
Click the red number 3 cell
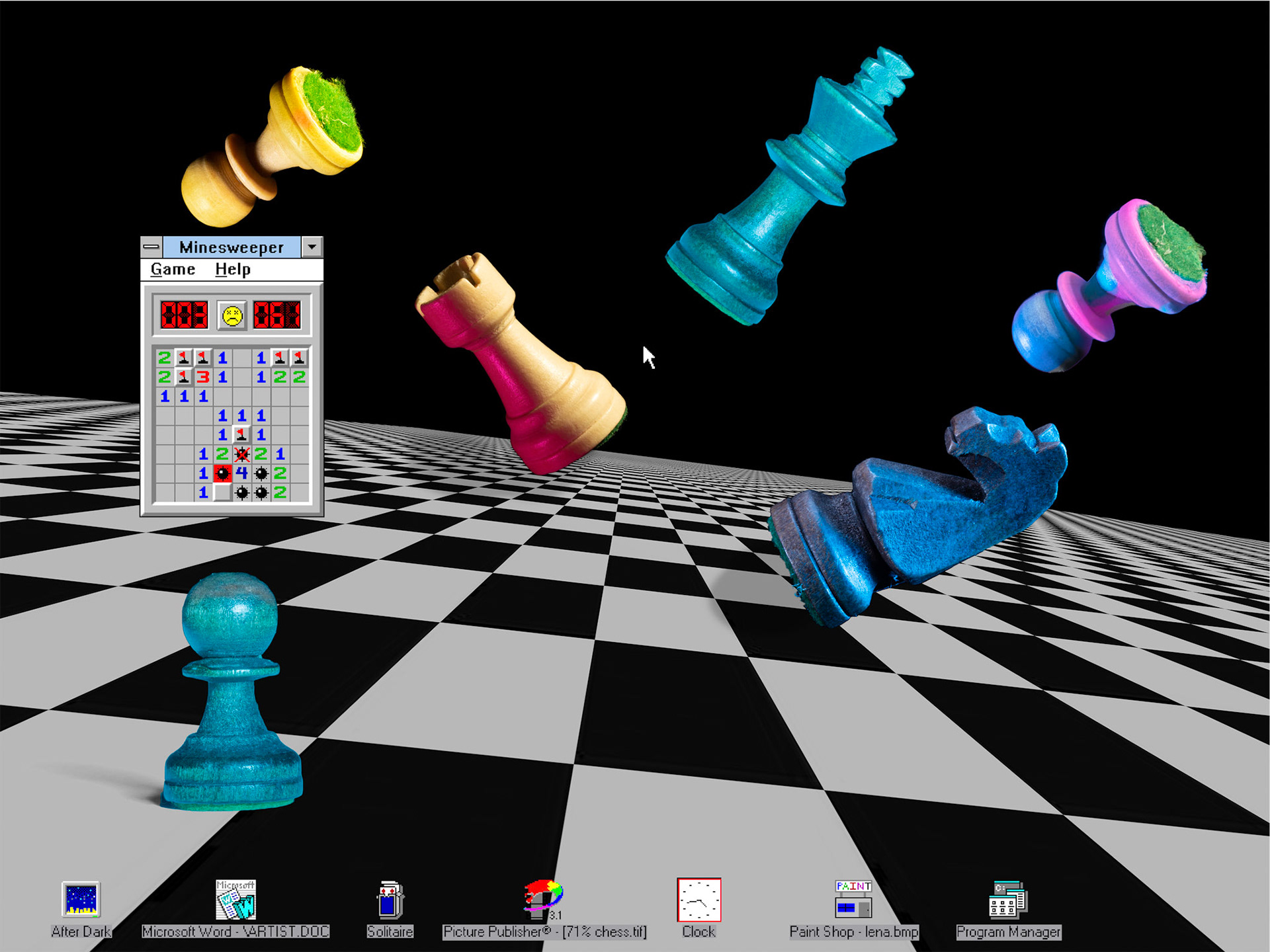click(x=204, y=377)
